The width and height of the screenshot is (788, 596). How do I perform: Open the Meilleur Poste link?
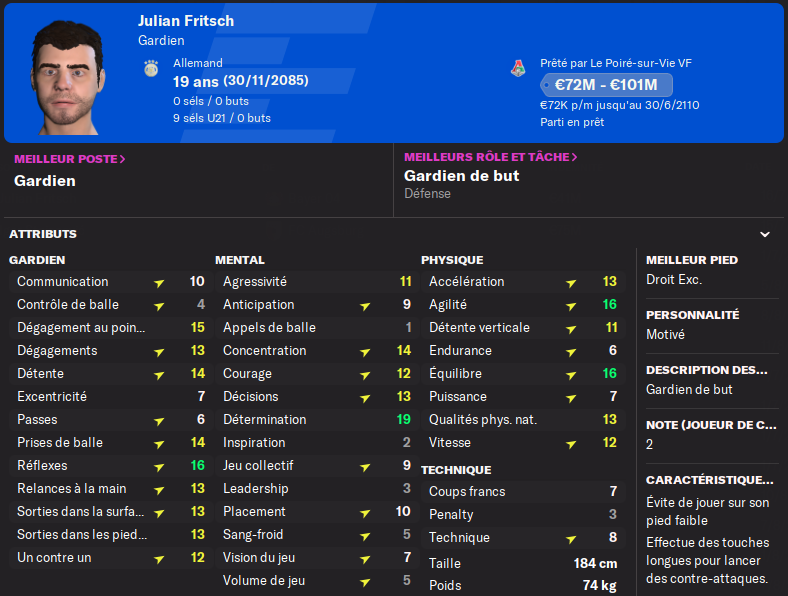(x=70, y=159)
